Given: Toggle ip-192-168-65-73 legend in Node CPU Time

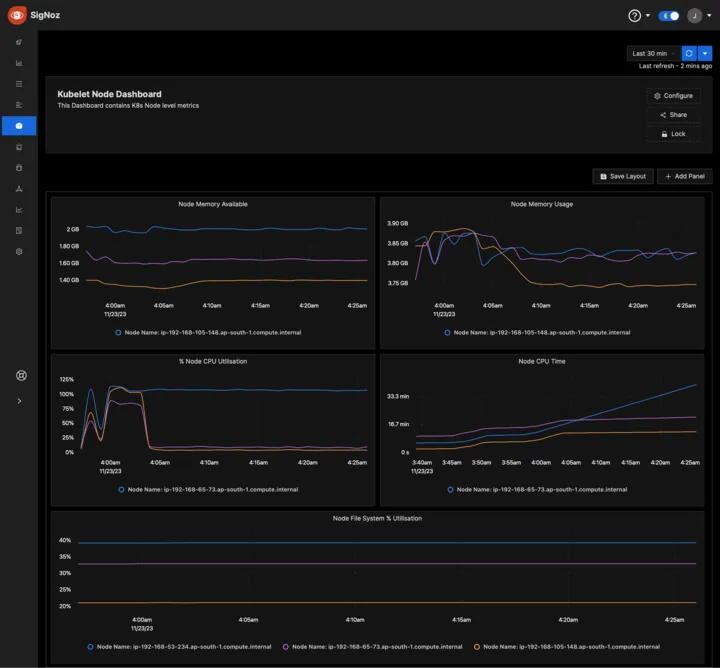Looking at the screenshot, I should coord(537,489).
